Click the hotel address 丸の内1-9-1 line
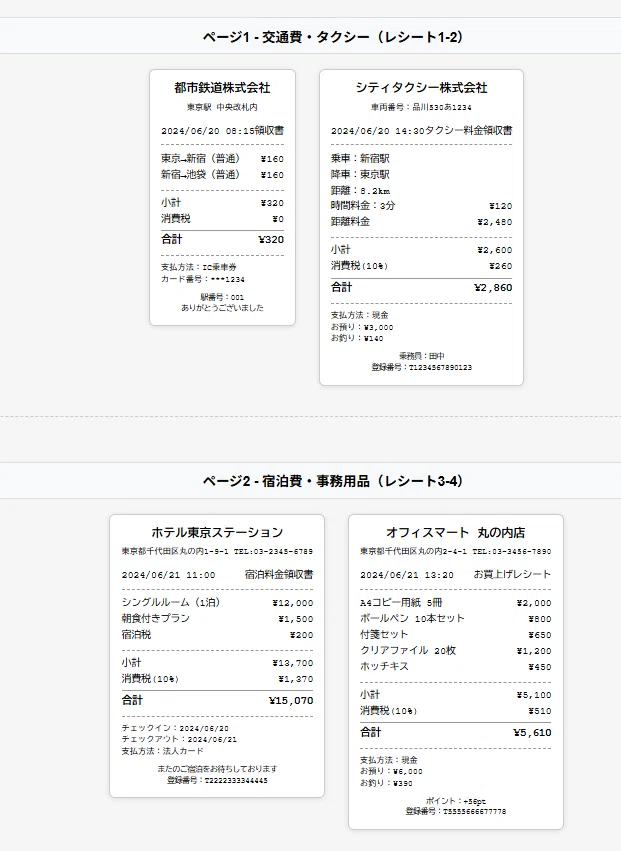This screenshot has height=851, width=621. (217, 551)
